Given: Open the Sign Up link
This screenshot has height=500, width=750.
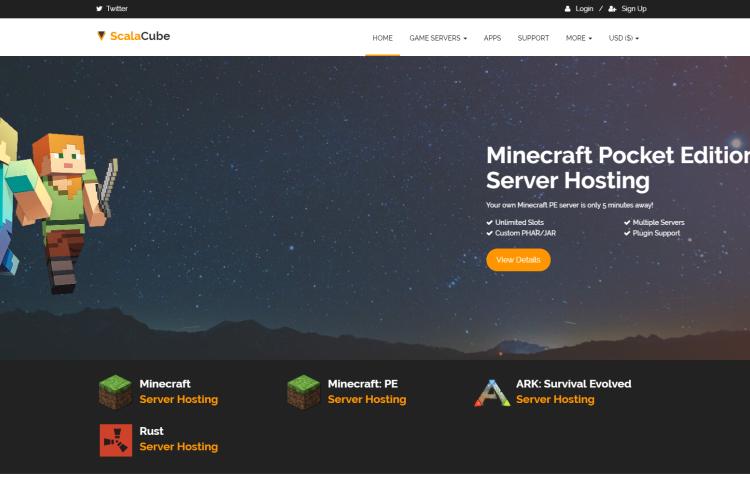Looking at the screenshot, I should [x=634, y=9].
